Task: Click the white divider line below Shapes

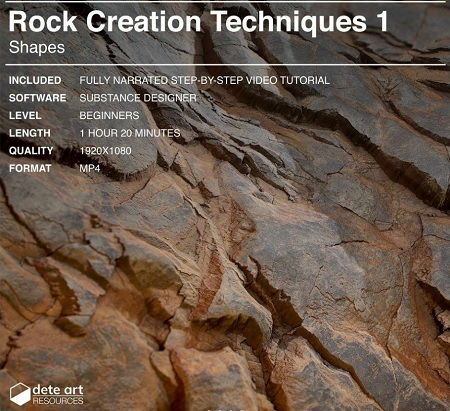Action: pos(225,65)
